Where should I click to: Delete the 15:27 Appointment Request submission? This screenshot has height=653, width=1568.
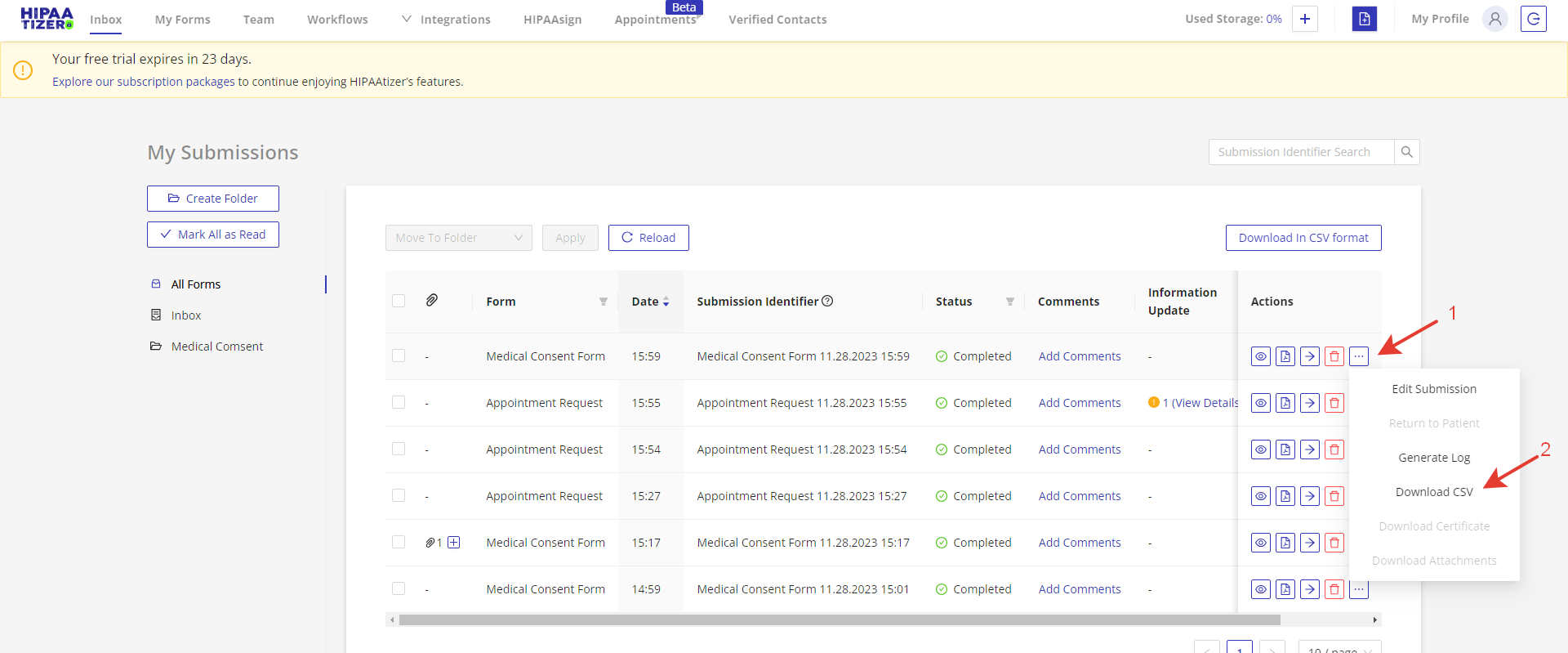1334,496
